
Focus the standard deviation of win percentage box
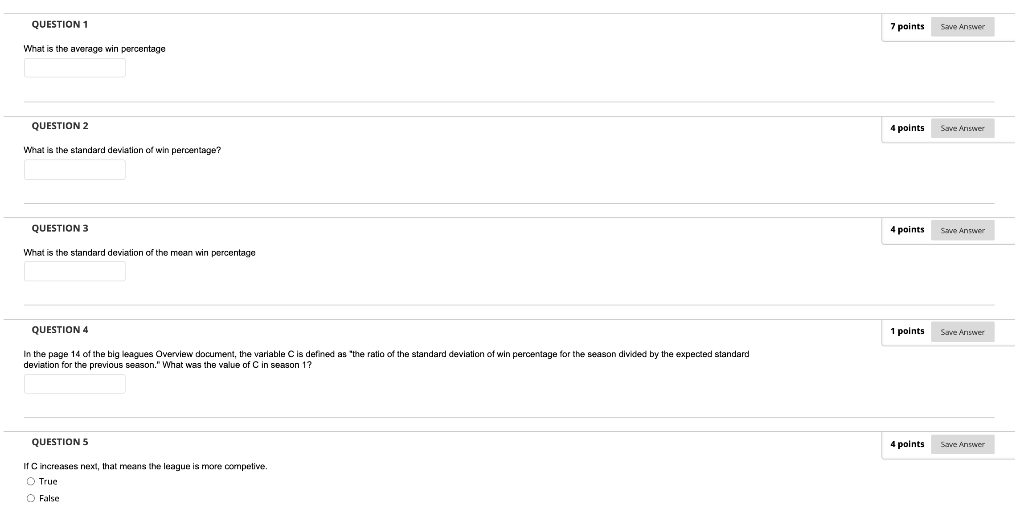(x=75, y=170)
